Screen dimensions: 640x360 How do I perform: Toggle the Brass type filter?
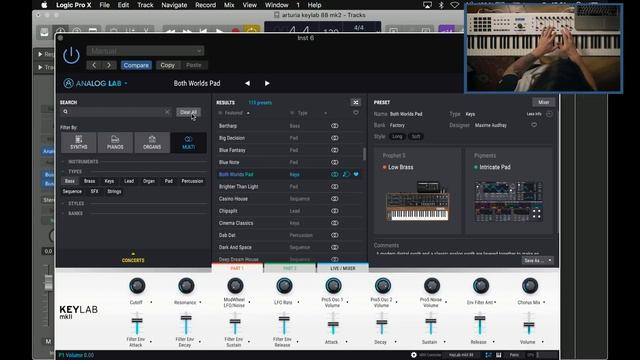coord(89,181)
